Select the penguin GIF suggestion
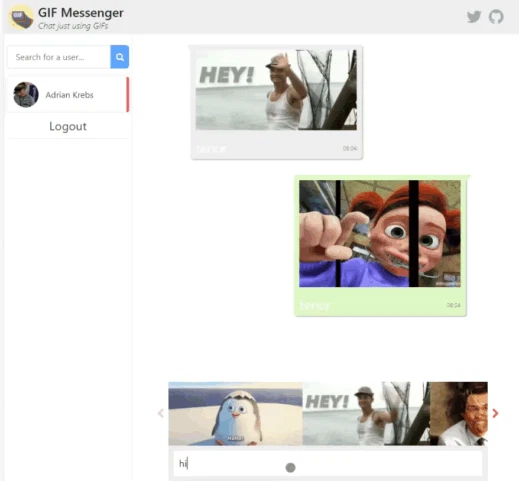The height and width of the screenshot is (481, 519). click(x=235, y=413)
